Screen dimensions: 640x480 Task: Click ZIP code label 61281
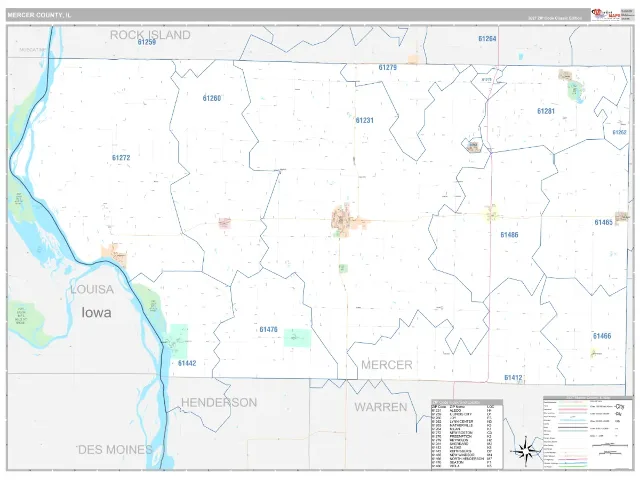coord(546,111)
